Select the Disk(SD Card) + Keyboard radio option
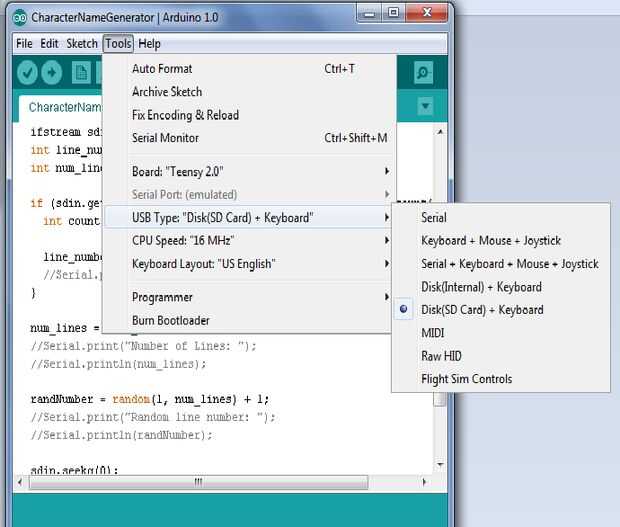 point(501,310)
